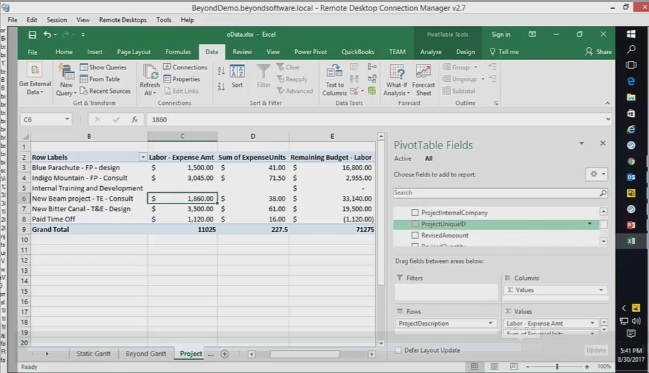The width and height of the screenshot is (649, 373).
Task: Click the zoom in plus button
Action: (587, 367)
